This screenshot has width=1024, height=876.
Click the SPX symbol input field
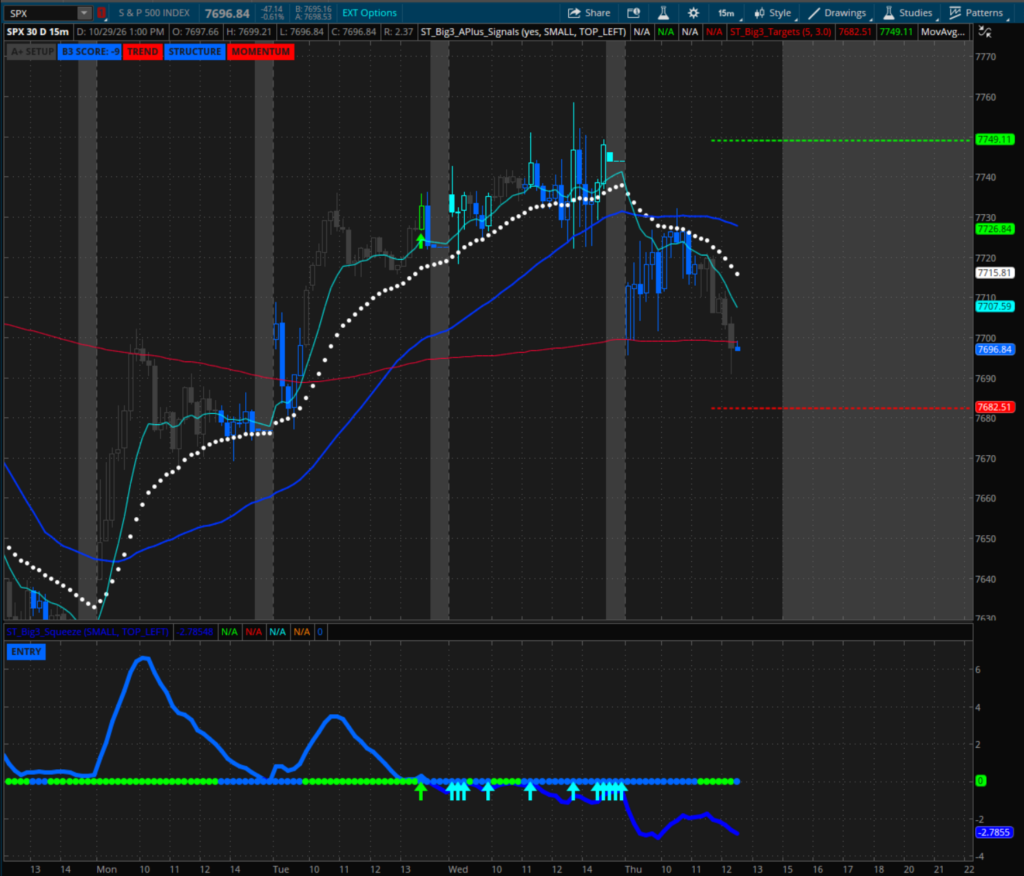coord(41,13)
